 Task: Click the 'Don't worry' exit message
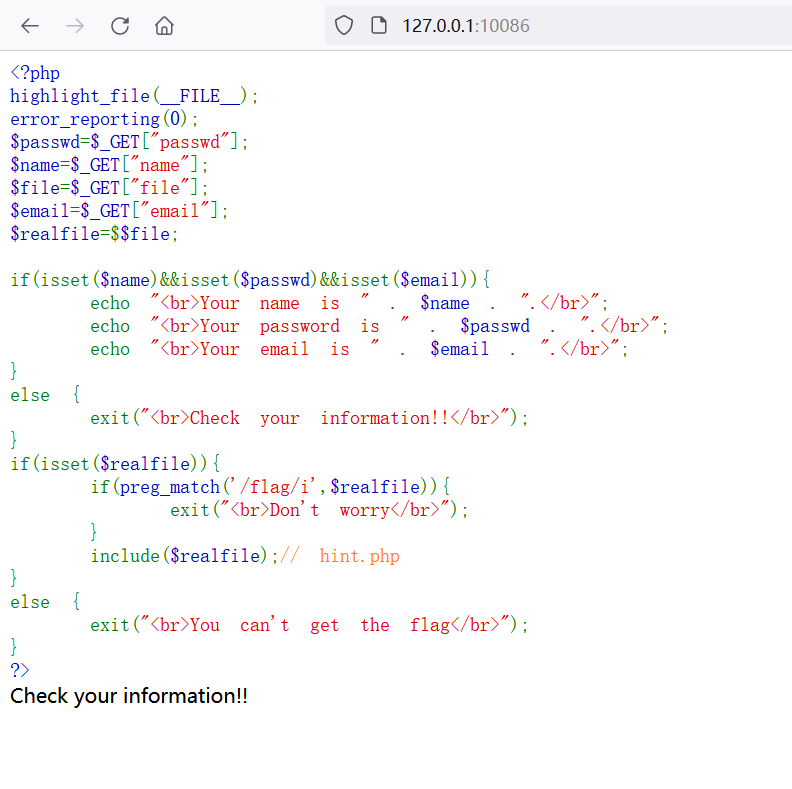click(340, 510)
